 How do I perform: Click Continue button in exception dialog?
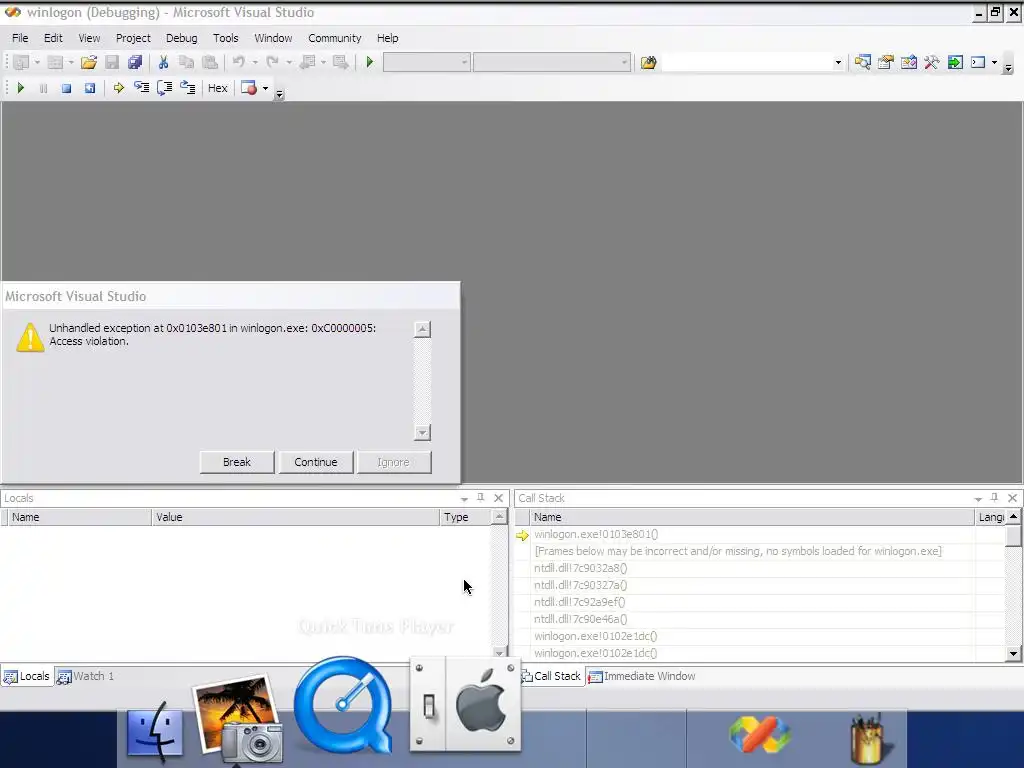315,462
